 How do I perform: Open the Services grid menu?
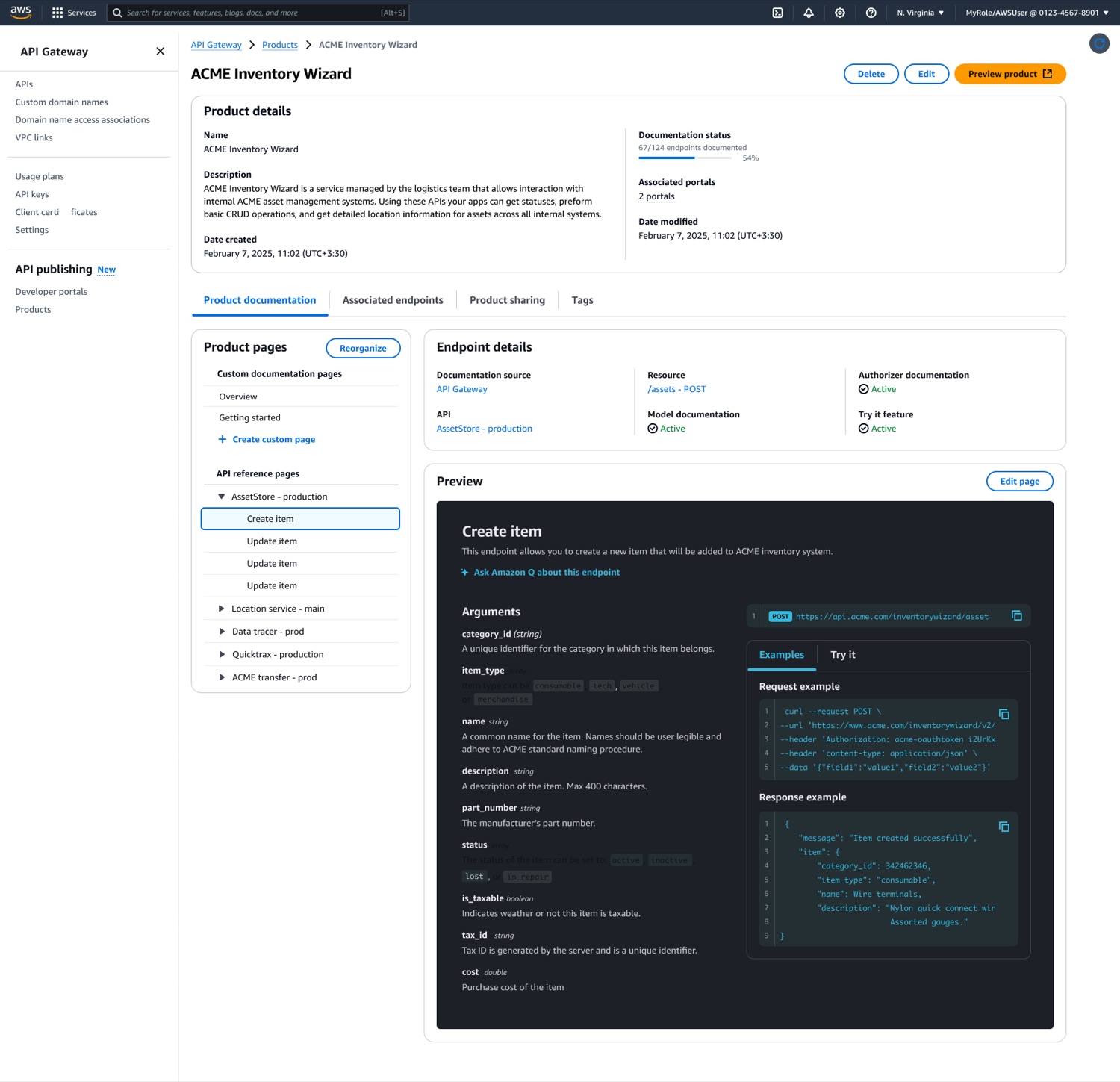(x=74, y=13)
